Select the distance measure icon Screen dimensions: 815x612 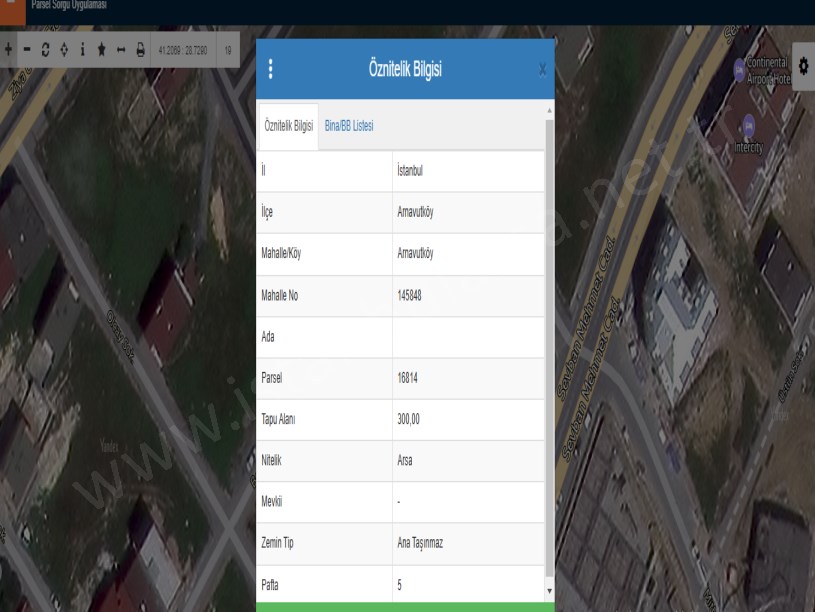pos(121,49)
